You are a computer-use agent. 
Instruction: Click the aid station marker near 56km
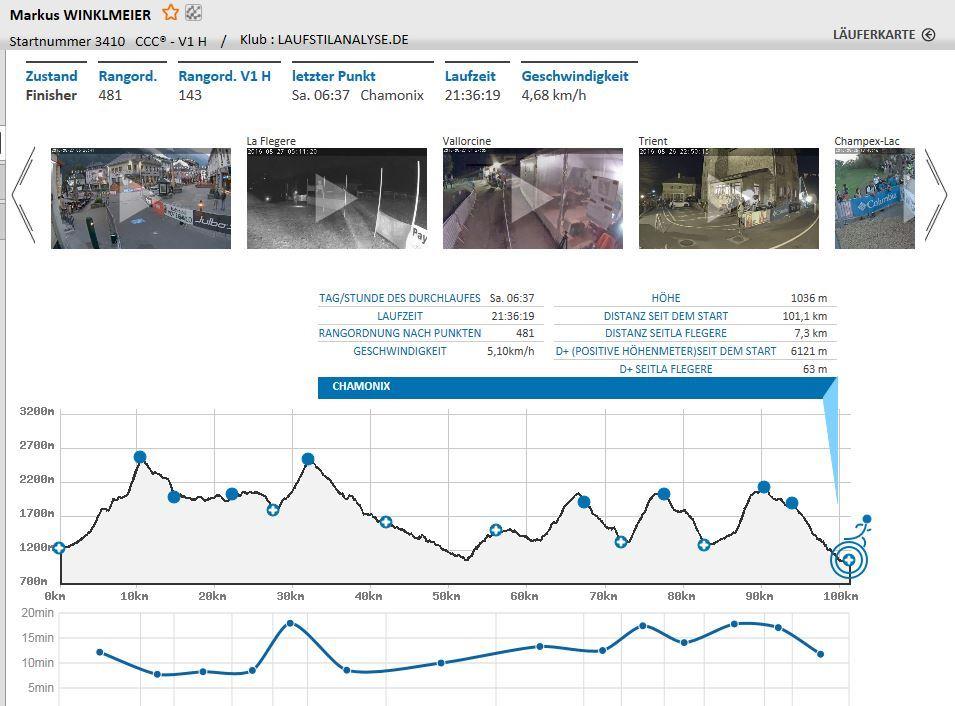point(496,530)
